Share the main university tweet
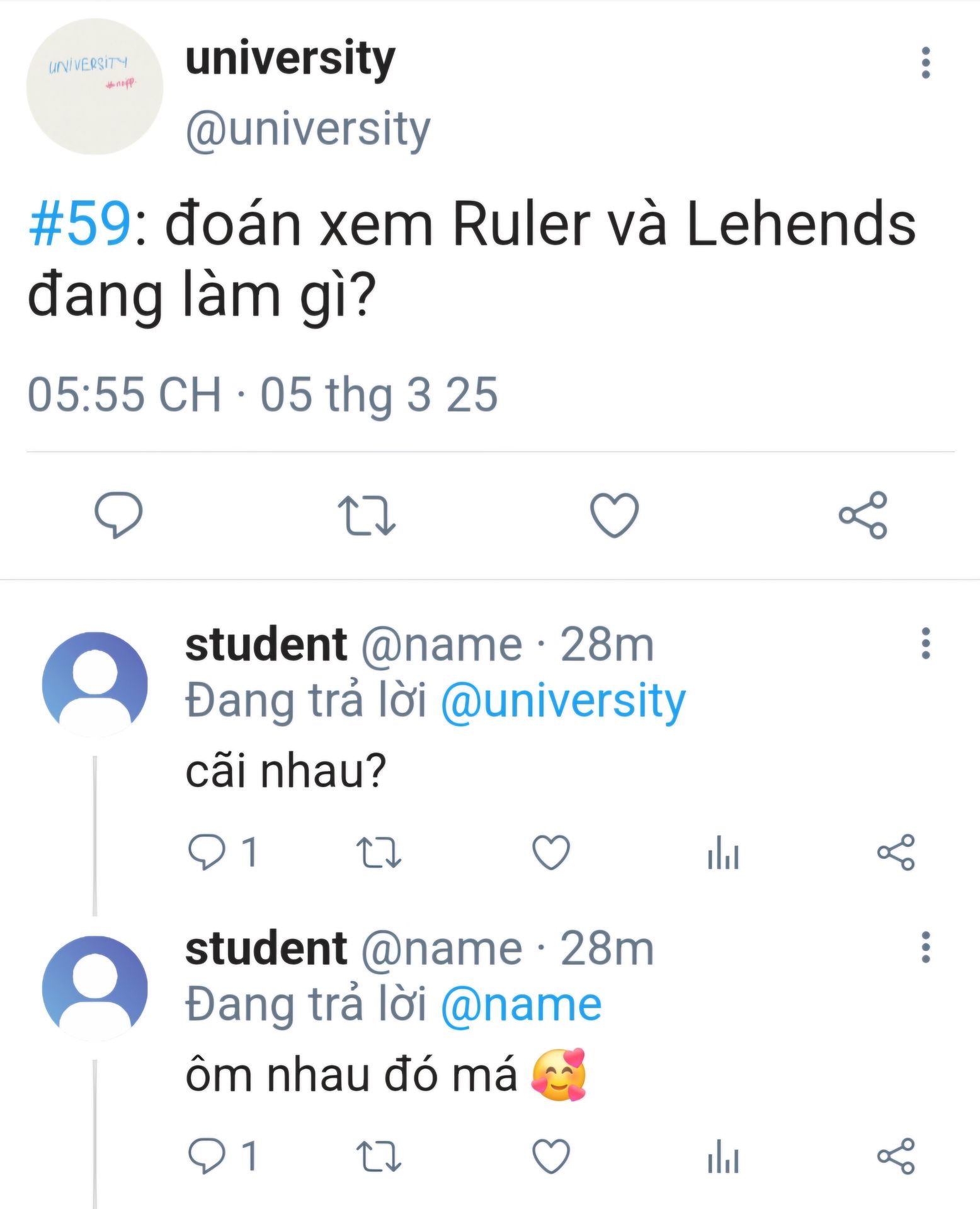 pos(863,514)
